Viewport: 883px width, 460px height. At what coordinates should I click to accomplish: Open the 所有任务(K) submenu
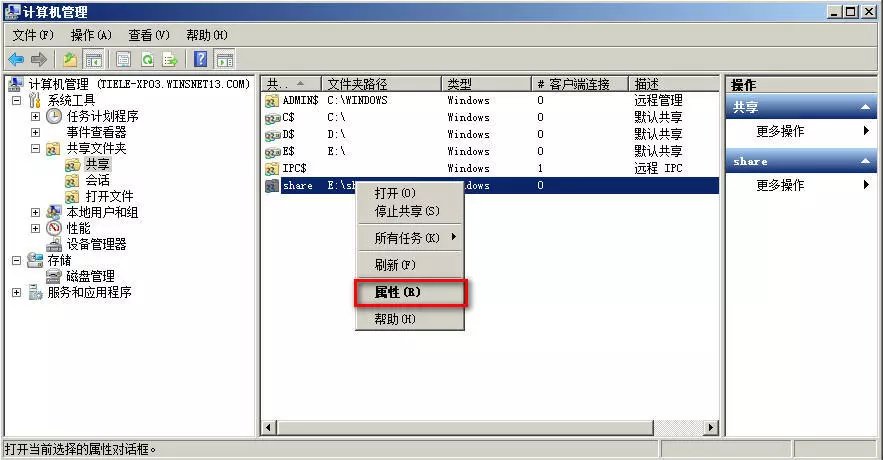point(411,238)
